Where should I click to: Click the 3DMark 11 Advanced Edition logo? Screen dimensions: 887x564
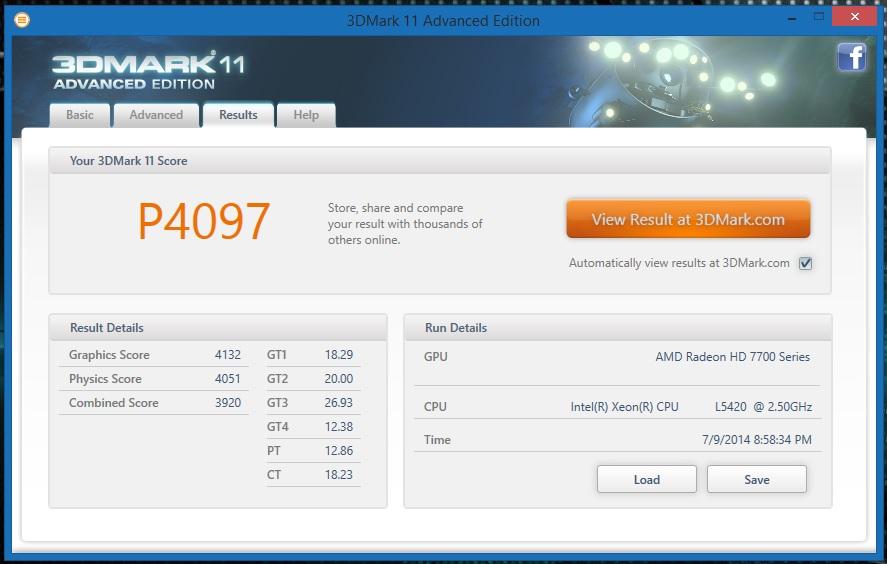pyautogui.click(x=148, y=71)
